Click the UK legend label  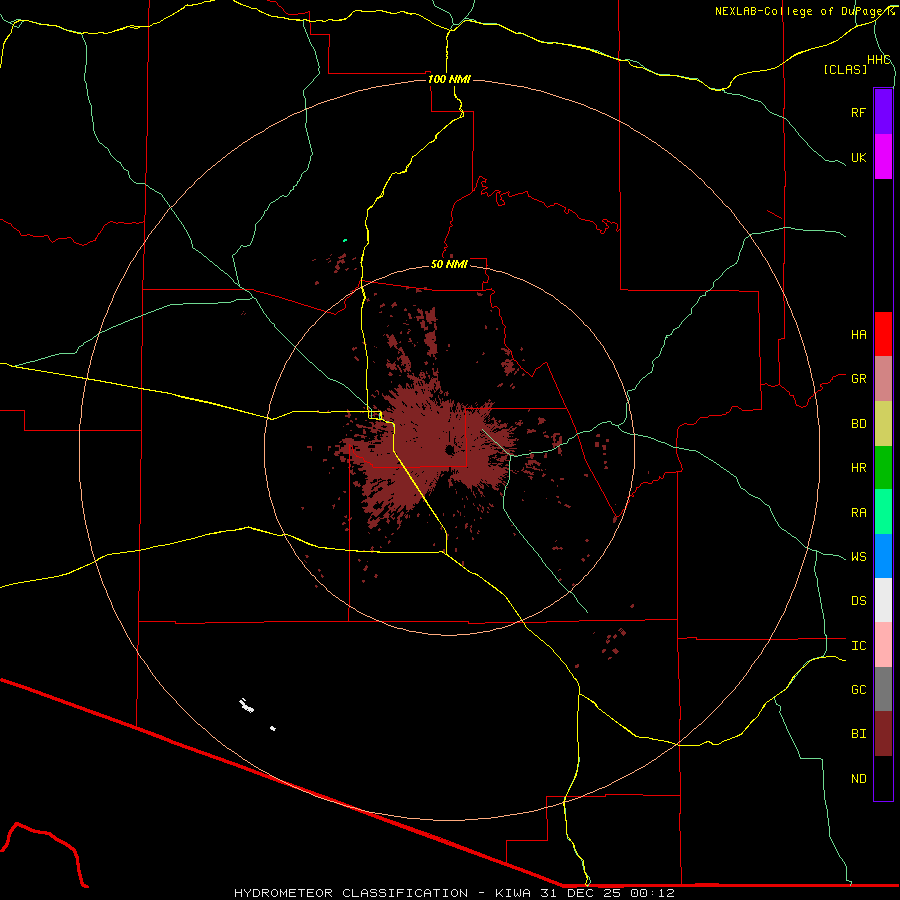click(858, 157)
